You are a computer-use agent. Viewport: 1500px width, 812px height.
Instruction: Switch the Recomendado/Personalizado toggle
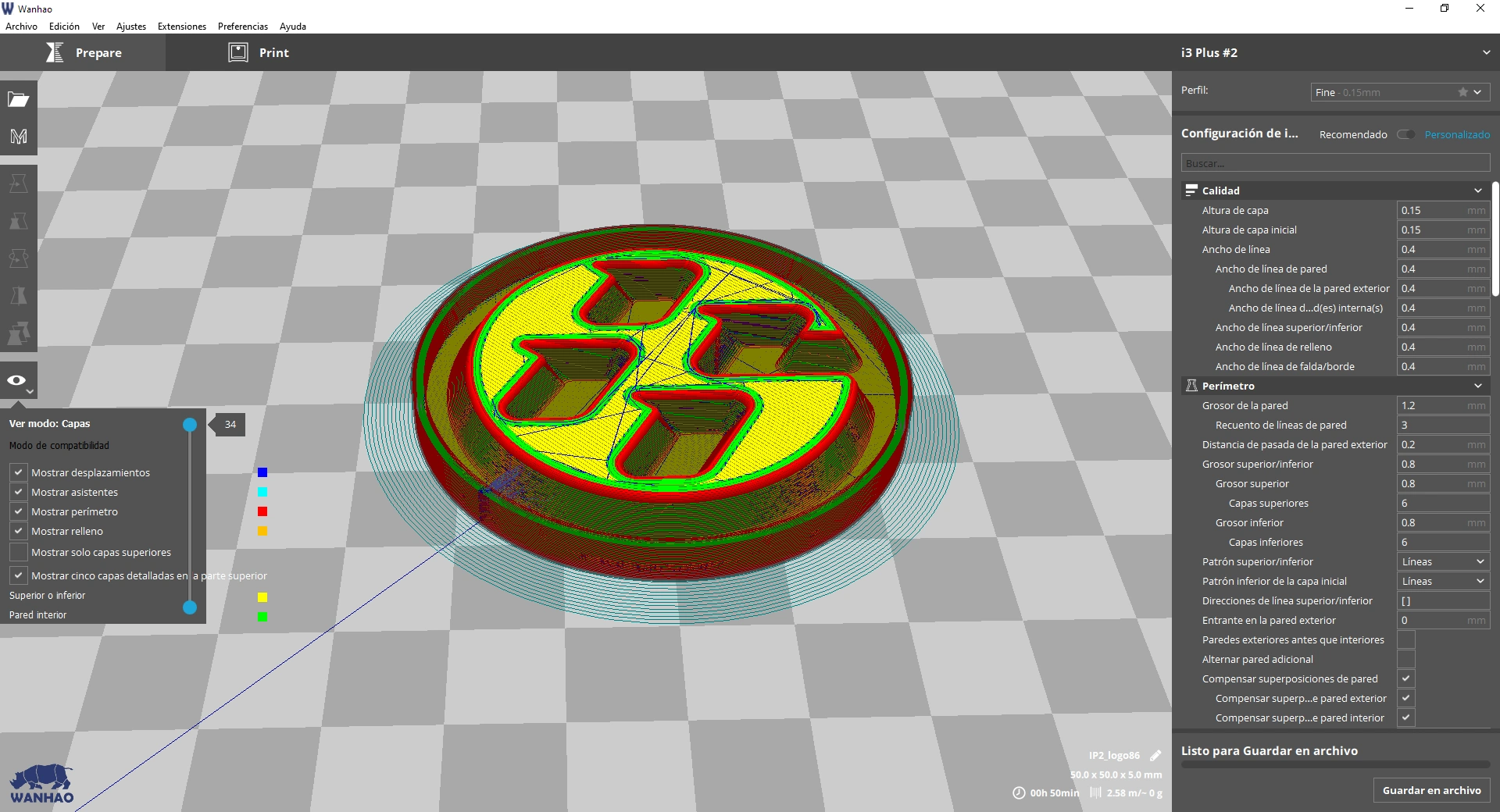[1406, 134]
